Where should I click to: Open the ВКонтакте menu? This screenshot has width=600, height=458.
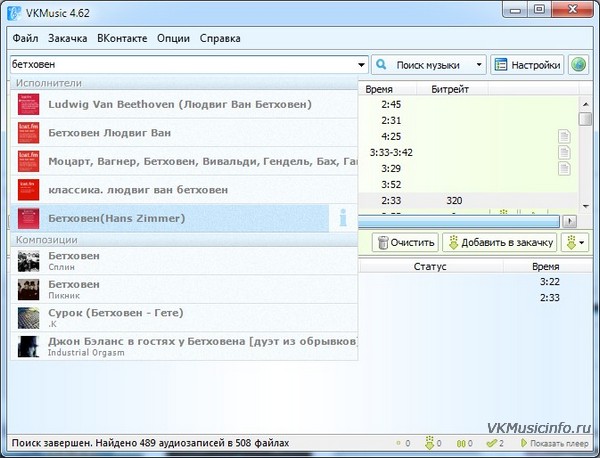(122, 39)
